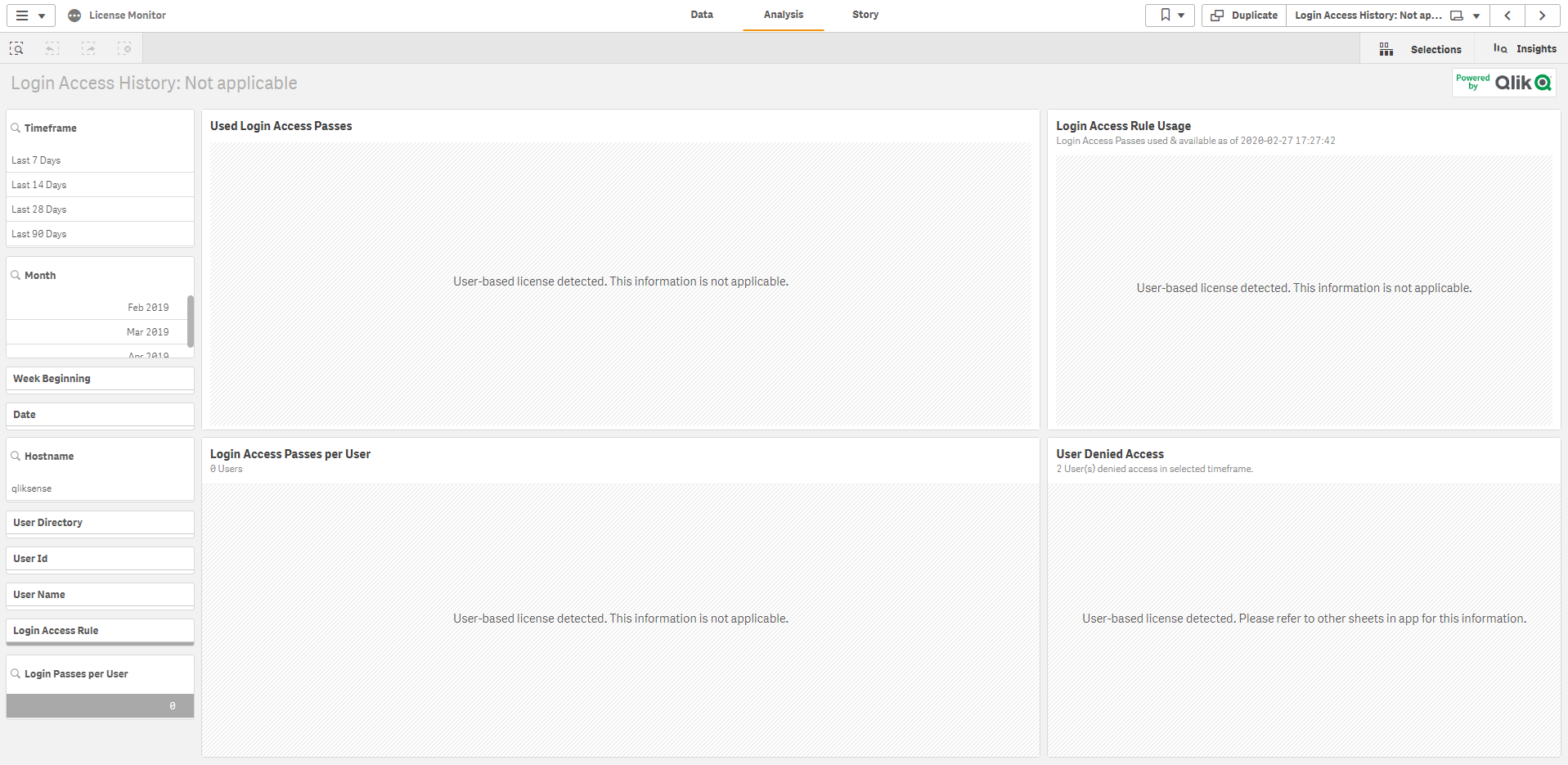1568x765 pixels.
Task: Open the navigation hamburger menu
Action: [30, 16]
